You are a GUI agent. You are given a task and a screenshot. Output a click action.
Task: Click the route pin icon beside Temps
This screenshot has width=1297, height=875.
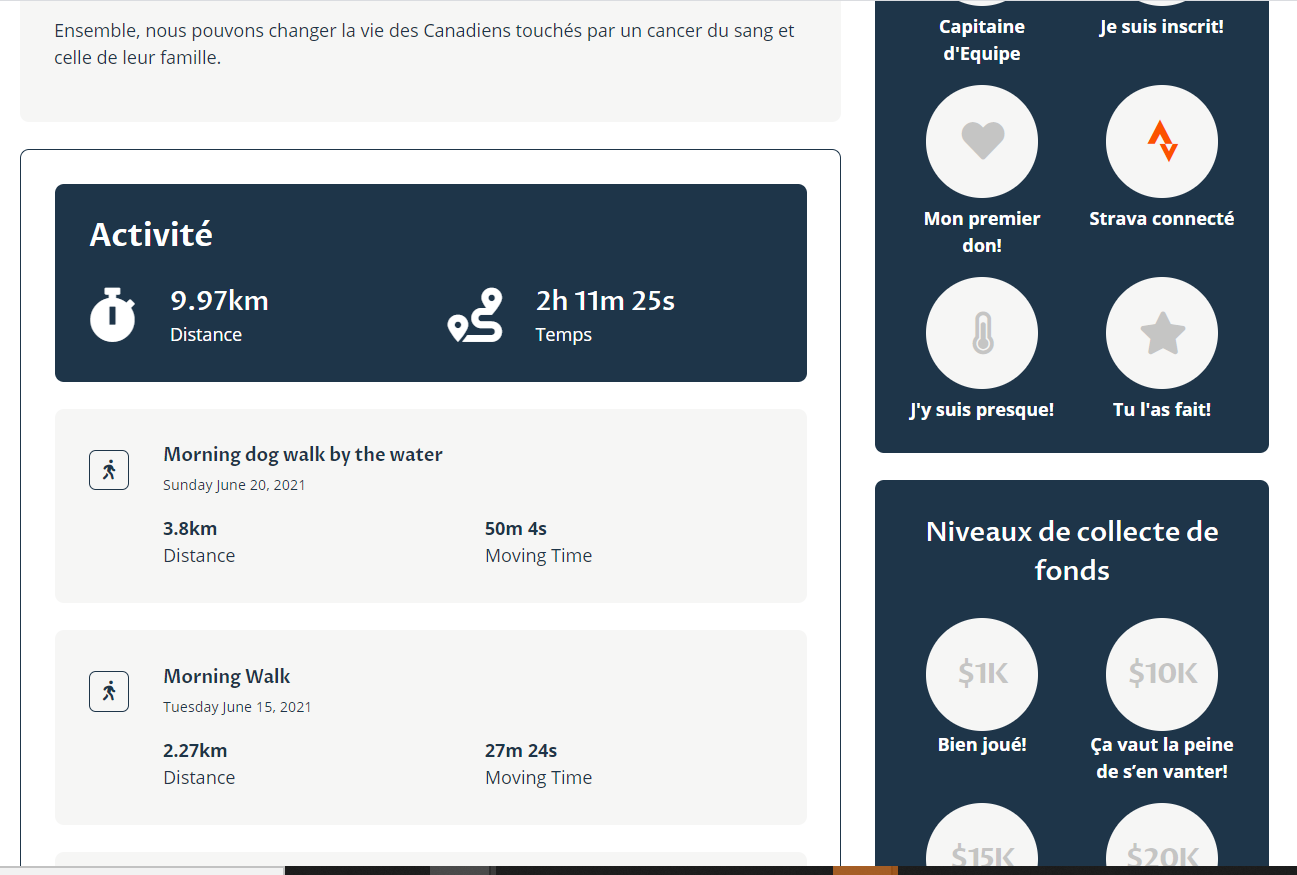tap(475, 315)
